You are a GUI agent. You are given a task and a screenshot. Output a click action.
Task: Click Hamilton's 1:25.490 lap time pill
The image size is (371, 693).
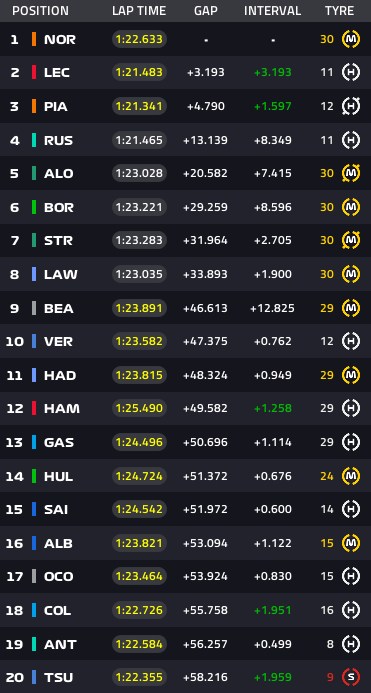click(x=139, y=408)
